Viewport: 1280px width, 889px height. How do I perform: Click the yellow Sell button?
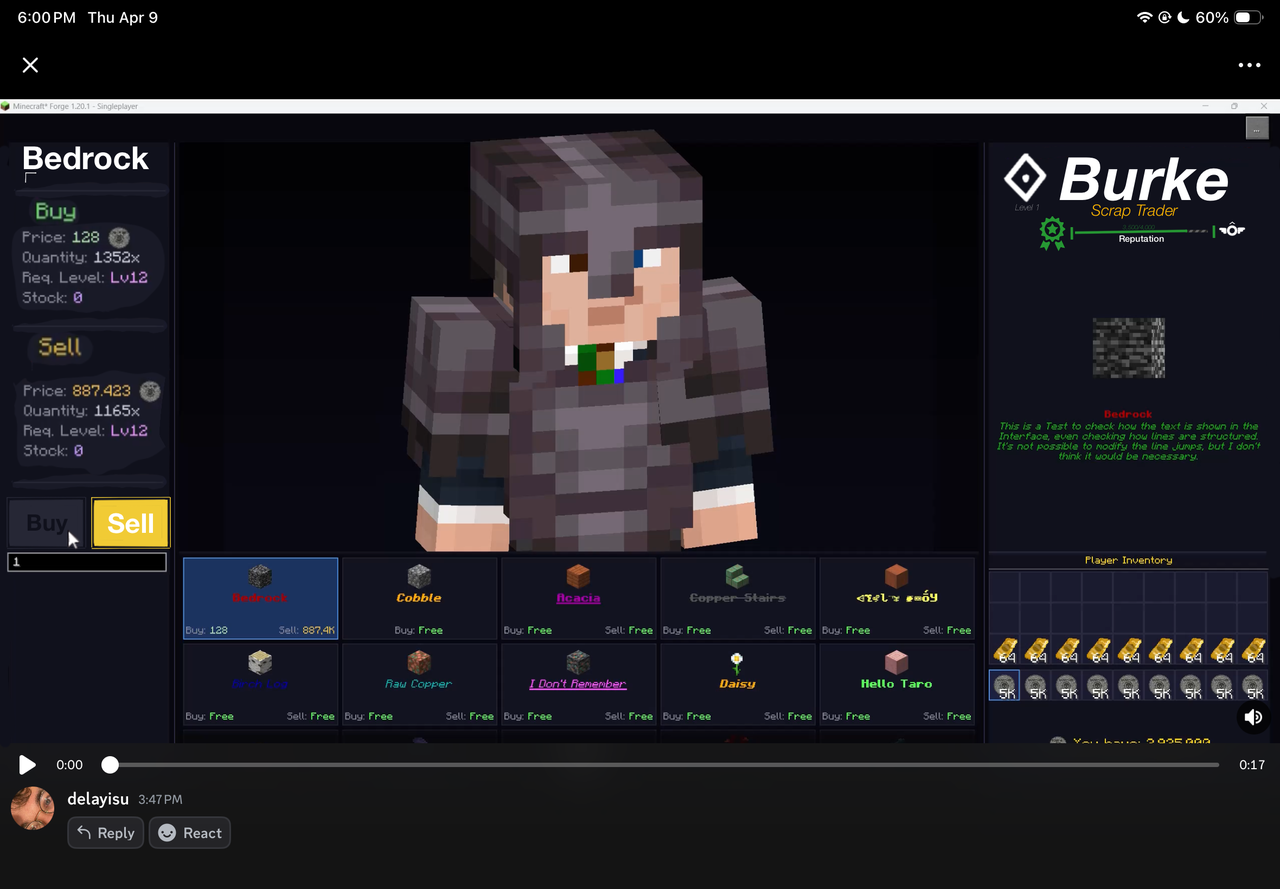[131, 523]
